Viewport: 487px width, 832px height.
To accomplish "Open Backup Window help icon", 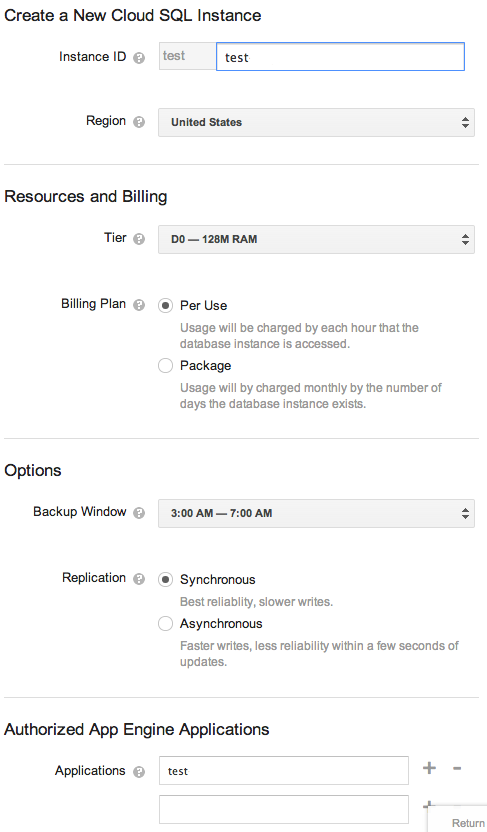I will pos(139,513).
